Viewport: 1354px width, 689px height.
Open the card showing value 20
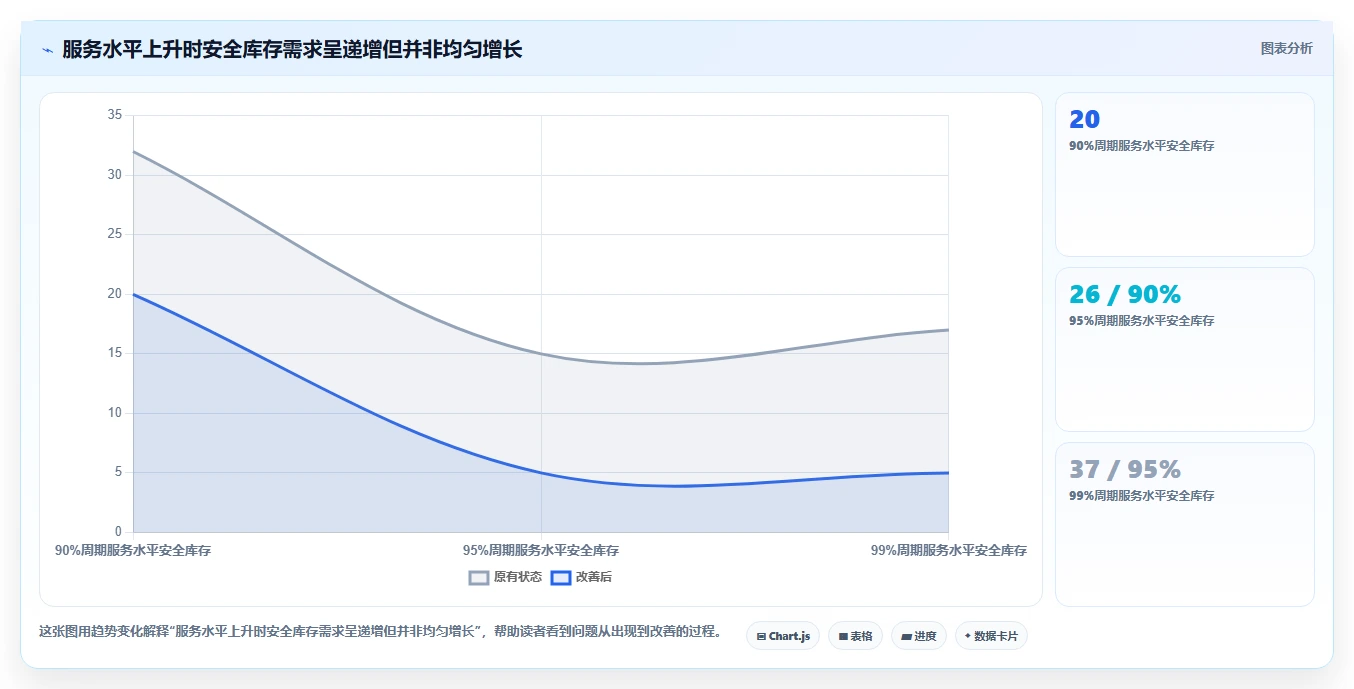tap(1184, 175)
